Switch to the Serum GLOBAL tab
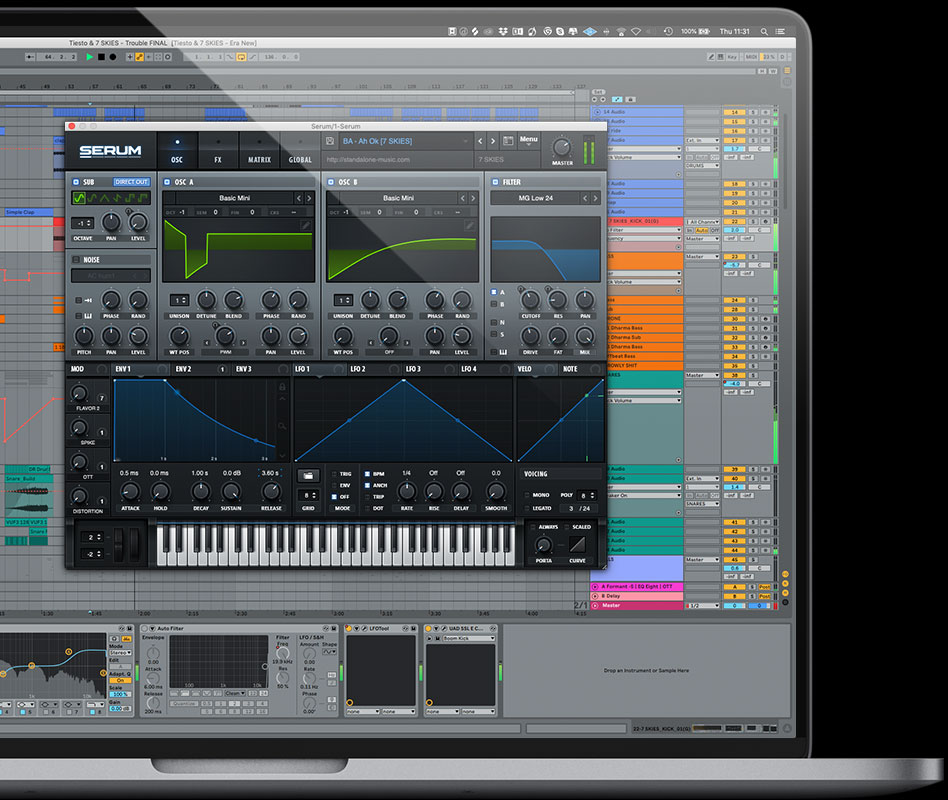 point(300,151)
